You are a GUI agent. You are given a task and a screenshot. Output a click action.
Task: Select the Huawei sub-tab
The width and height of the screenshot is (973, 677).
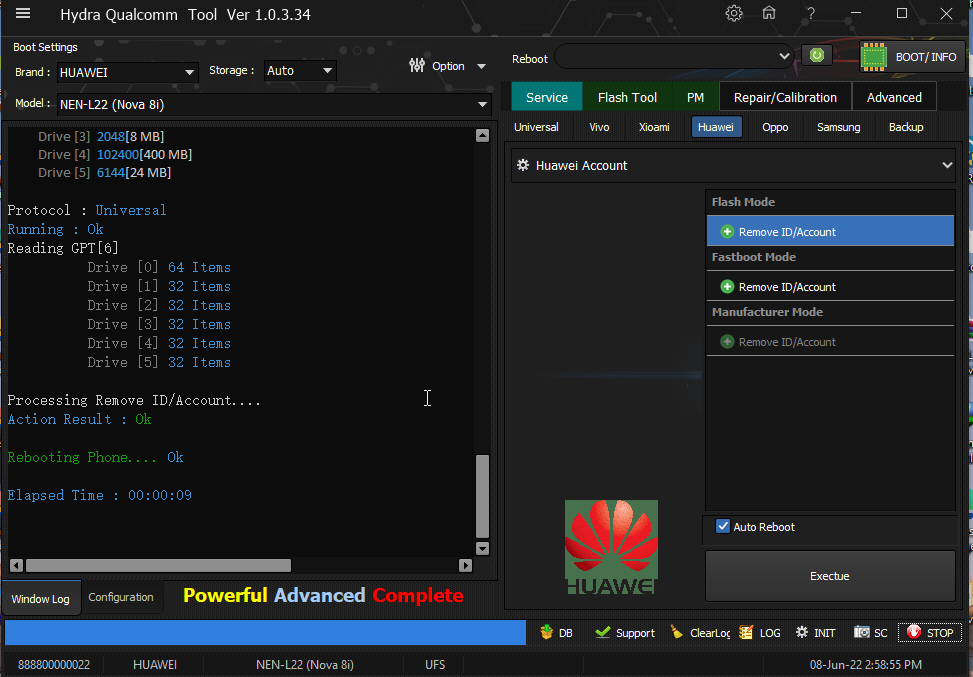(x=715, y=127)
